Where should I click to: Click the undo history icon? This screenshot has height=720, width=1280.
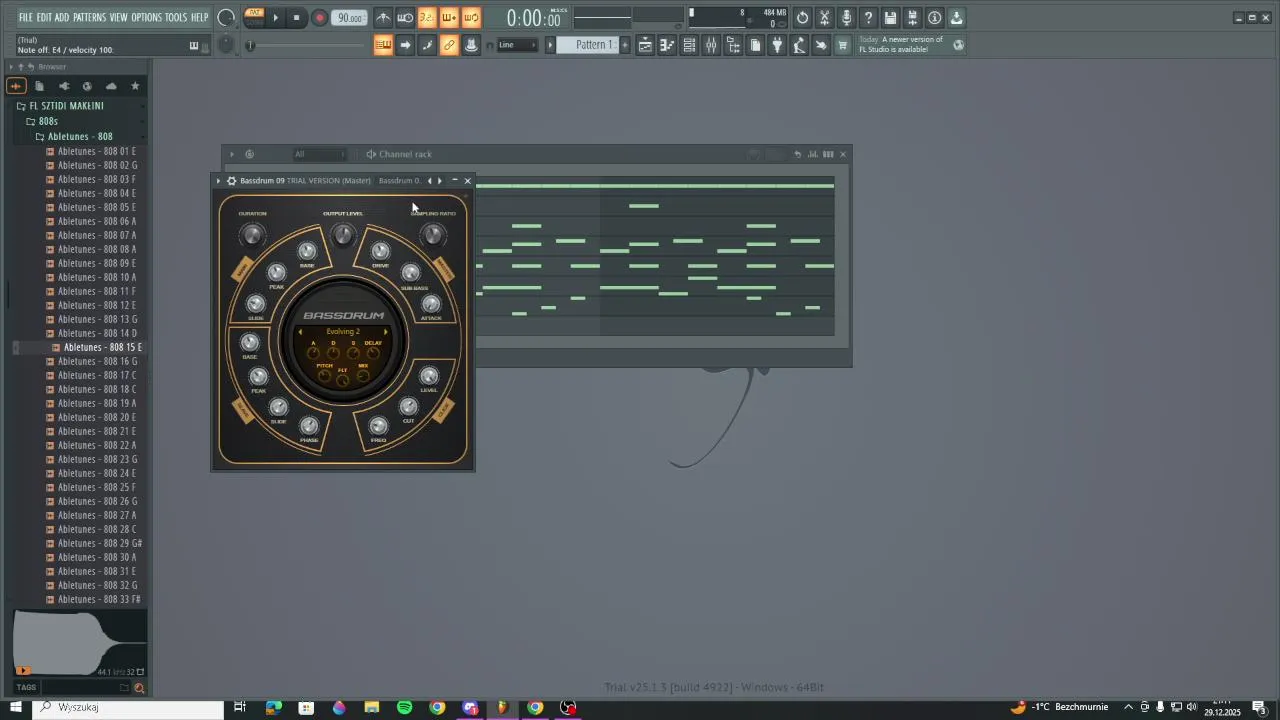pyautogui.click(x=802, y=17)
